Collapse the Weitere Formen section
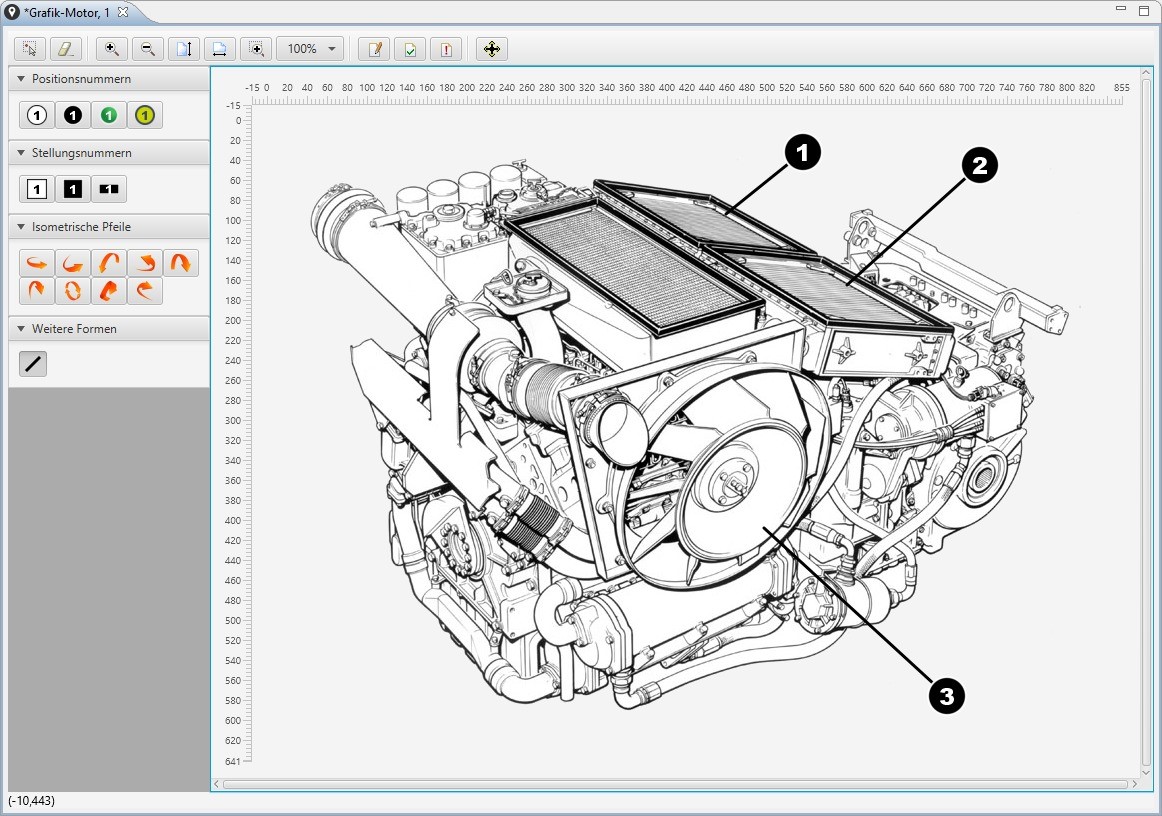The height and width of the screenshot is (816, 1162). (21, 329)
